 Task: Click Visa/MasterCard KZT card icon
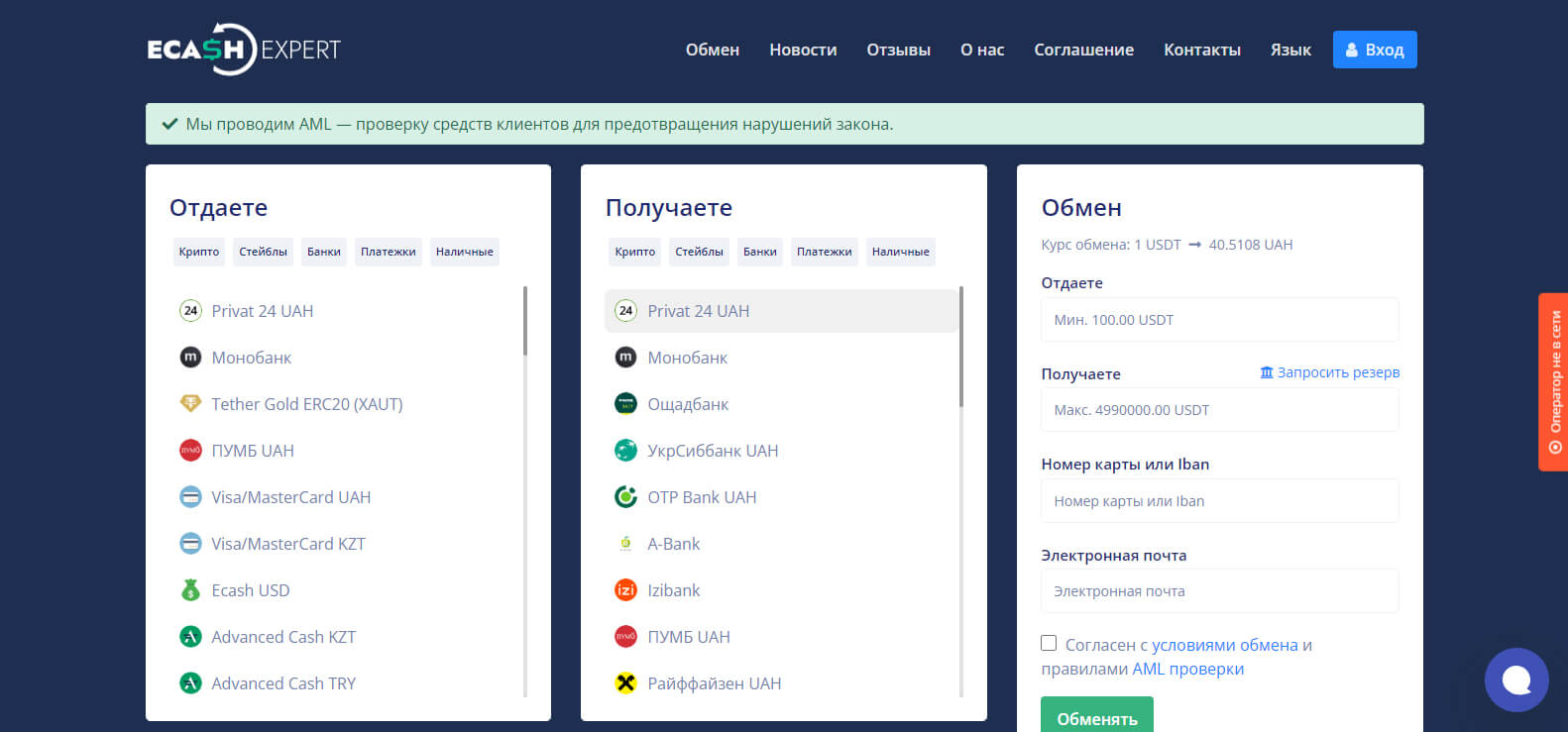pos(190,544)
